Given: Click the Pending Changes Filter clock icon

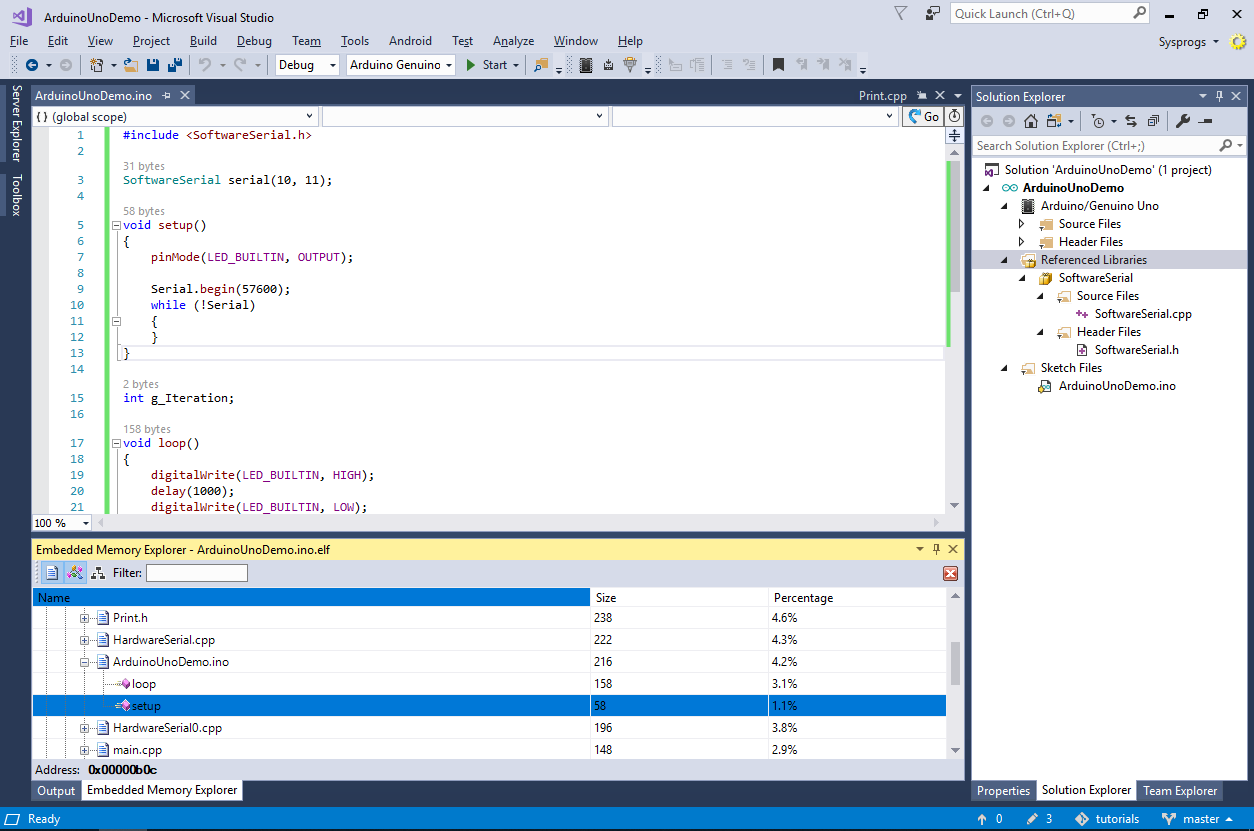Looking at the screenshot, I should (1098, 121).
